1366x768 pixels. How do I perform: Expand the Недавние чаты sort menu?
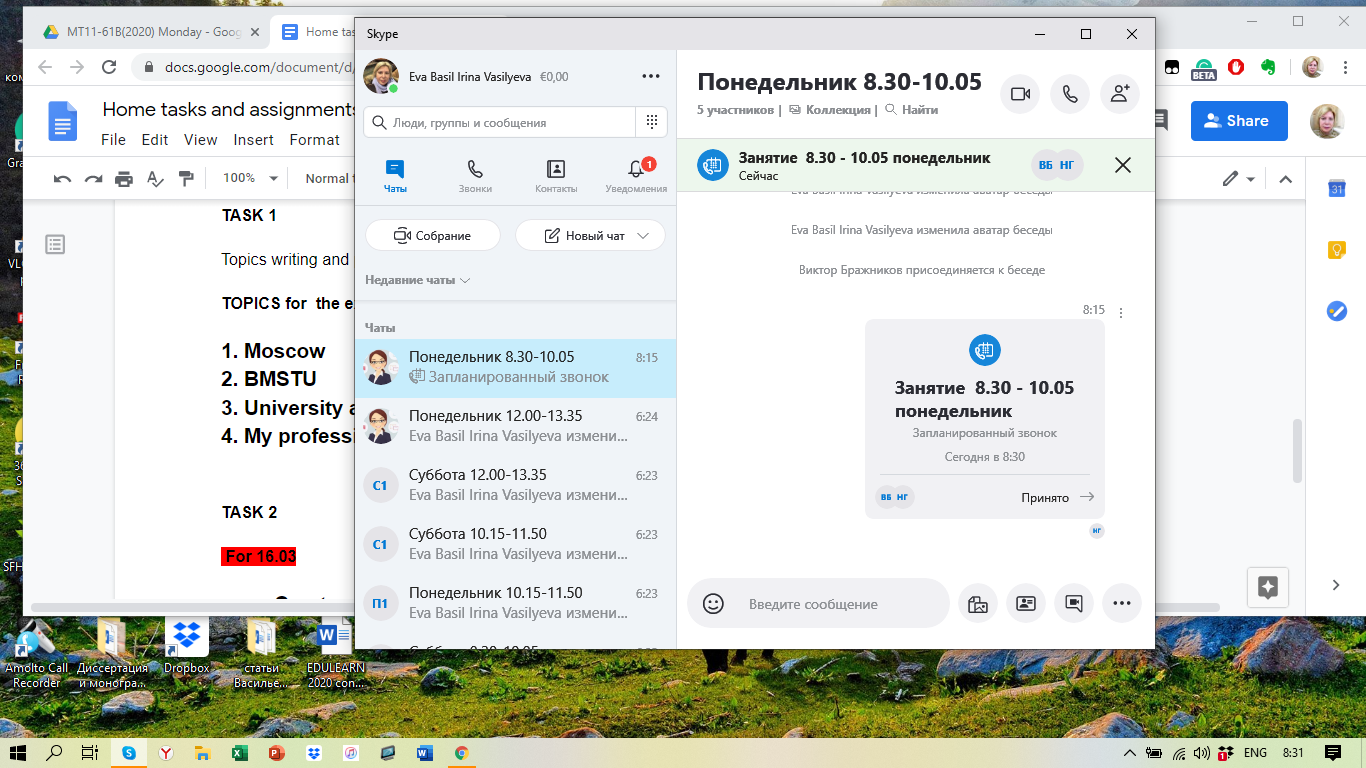pyautogui.click(x=418, y=280)
